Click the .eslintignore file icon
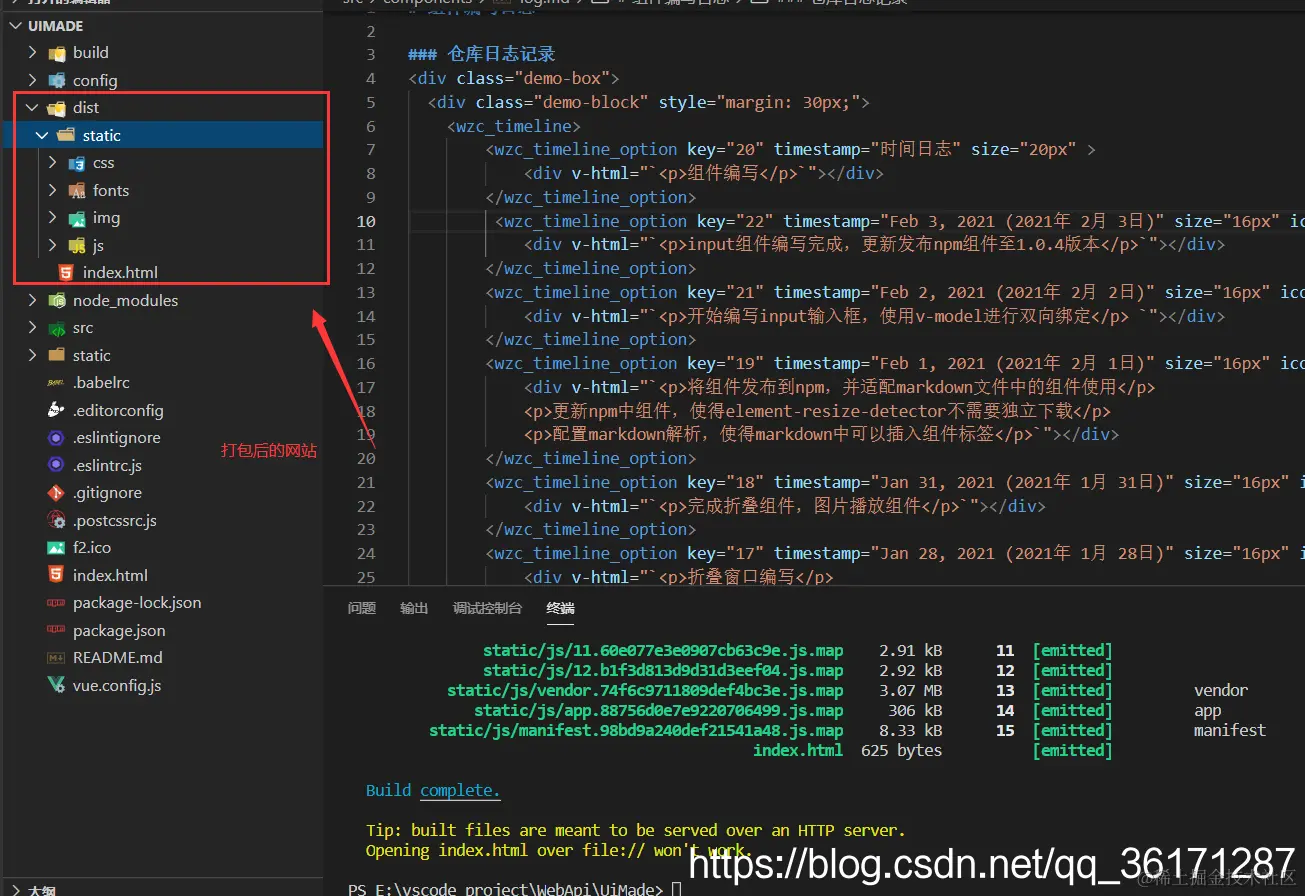 pos(57,438)
